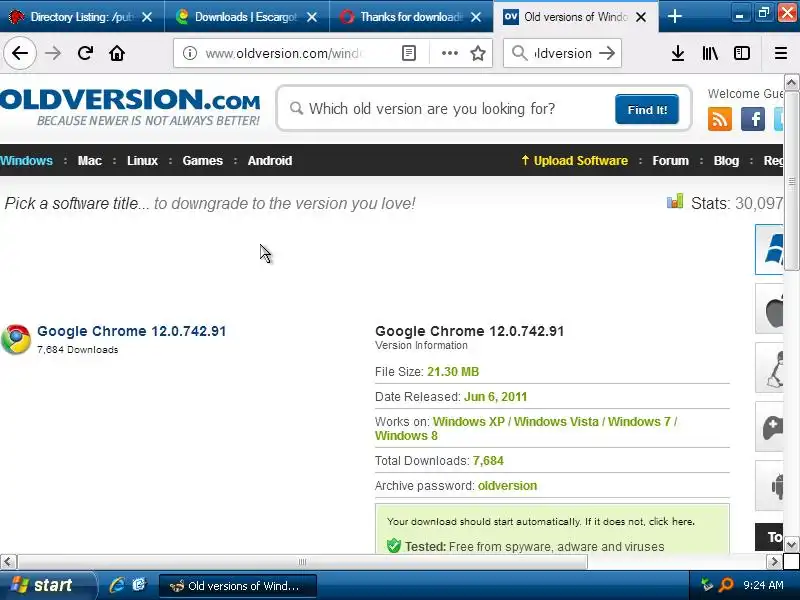This screenshot has width=800, height=600.
Task: Close the Thanks for downloading tab
Action: tap(476, 17)
